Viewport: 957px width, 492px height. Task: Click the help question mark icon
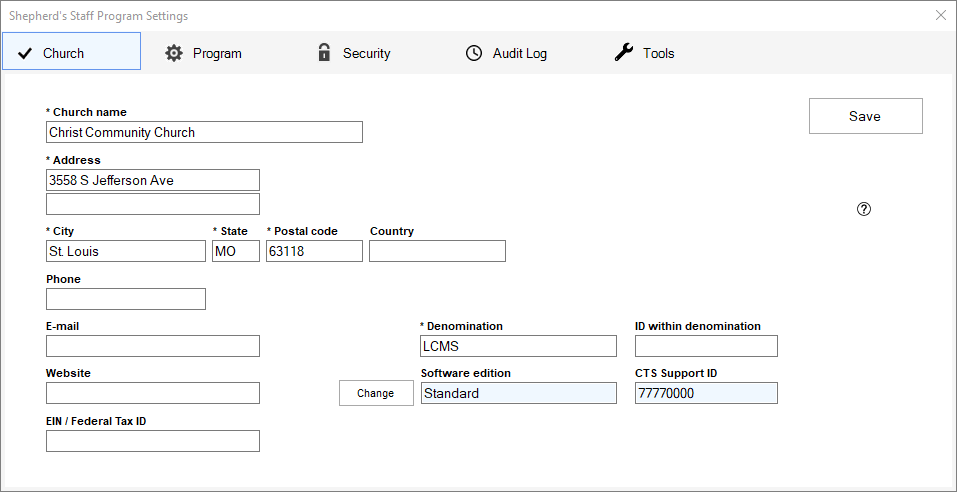point(864,209)
